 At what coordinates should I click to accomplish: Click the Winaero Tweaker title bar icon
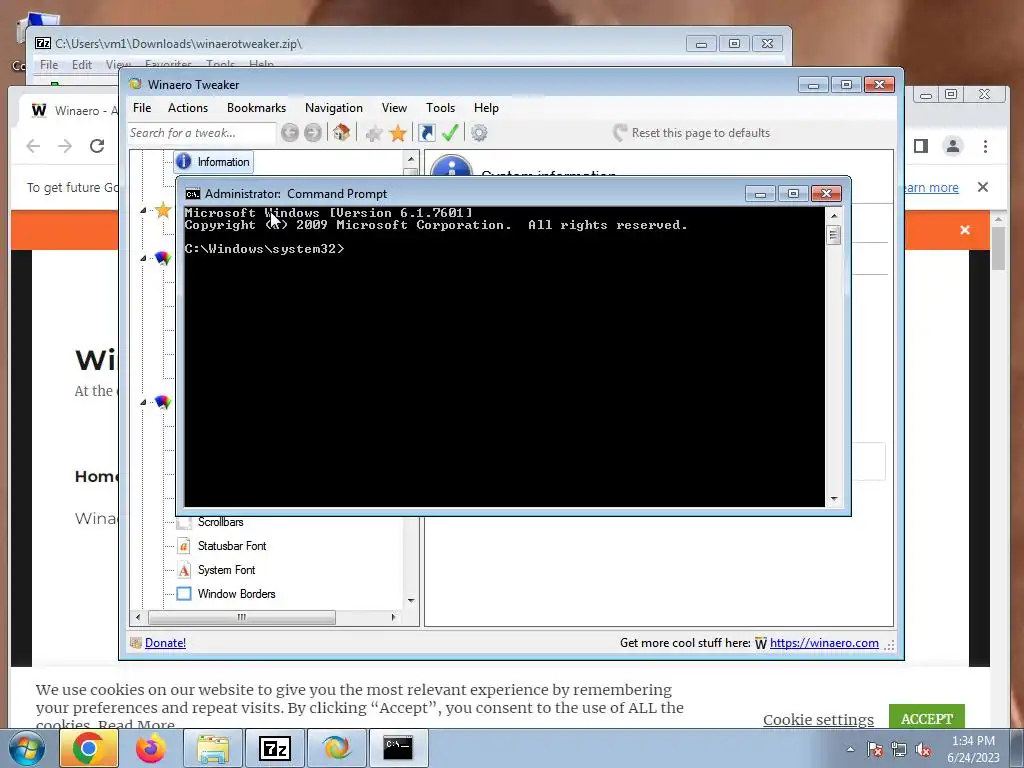click(135, 84)
